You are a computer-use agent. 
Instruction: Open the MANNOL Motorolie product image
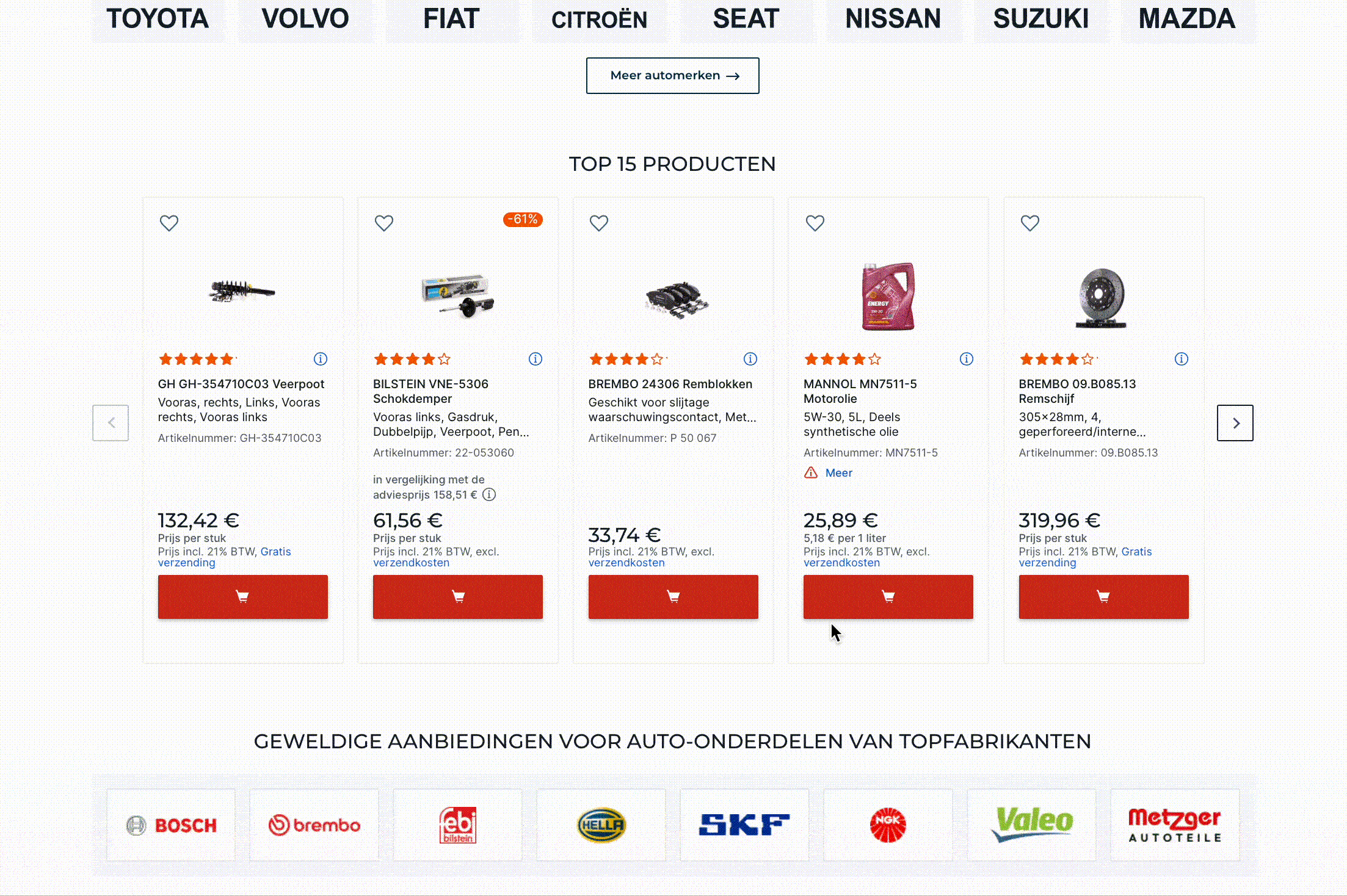tap(888, 296)
